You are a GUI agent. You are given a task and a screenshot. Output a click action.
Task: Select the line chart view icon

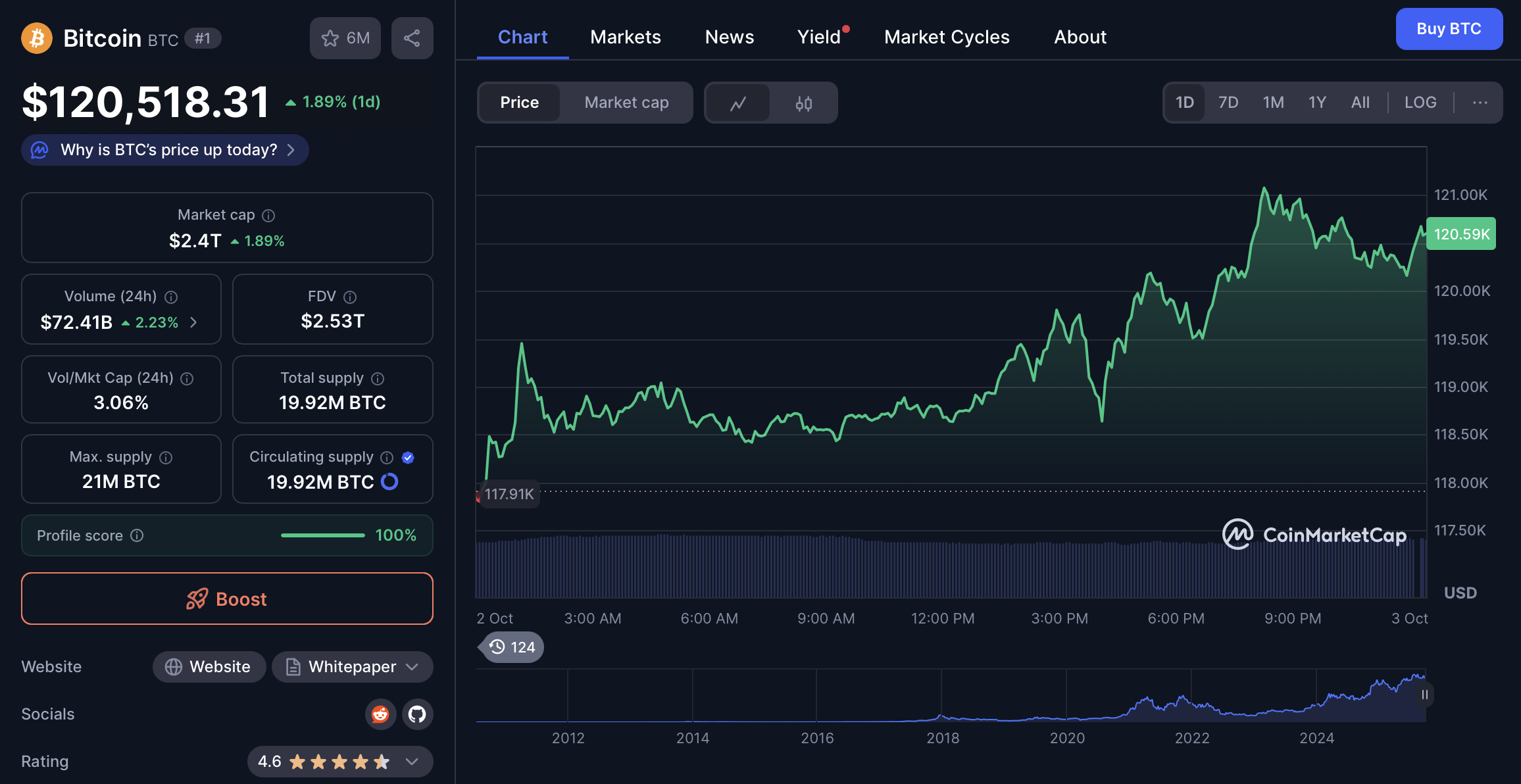(738, 103)
